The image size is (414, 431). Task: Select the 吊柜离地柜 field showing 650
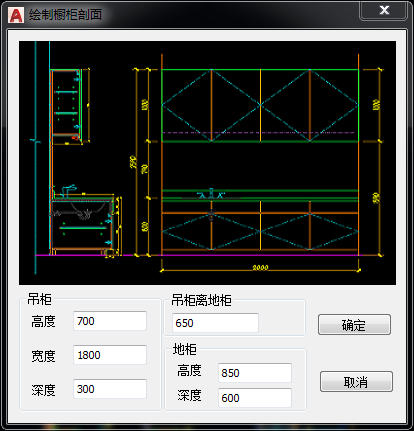(x=215, y=323)
